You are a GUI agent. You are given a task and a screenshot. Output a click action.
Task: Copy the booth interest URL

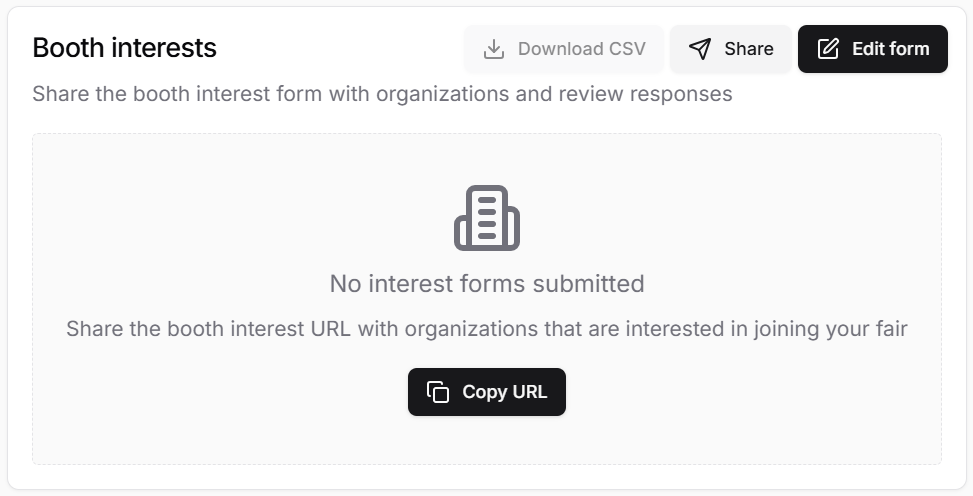[x=486, y=392]
